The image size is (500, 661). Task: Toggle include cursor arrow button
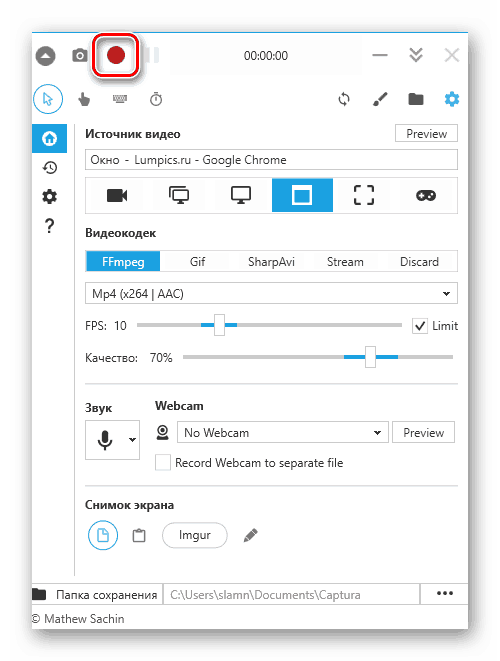(x=48, y=99)
